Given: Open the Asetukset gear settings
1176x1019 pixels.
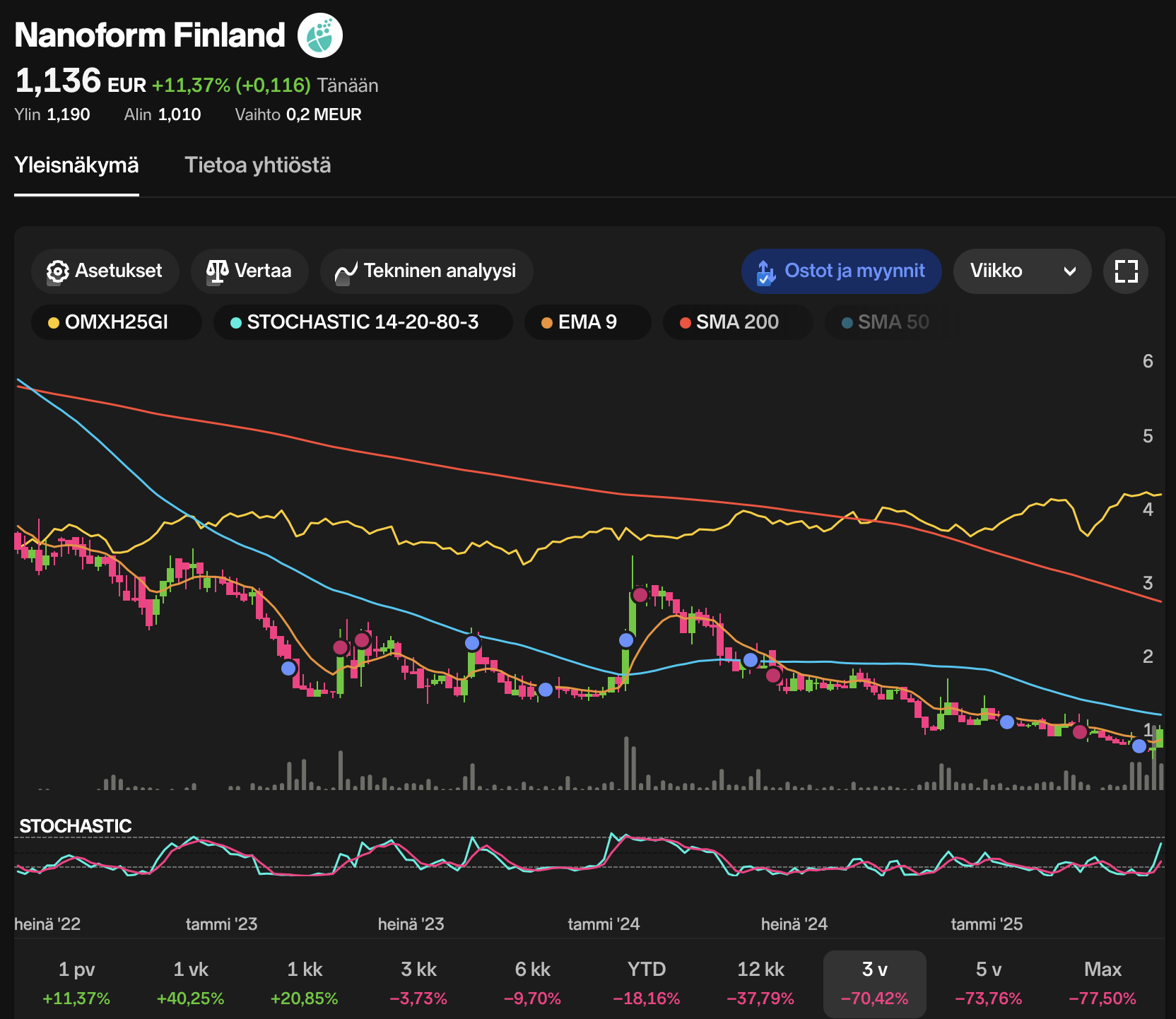Looking at the screenshot, I should [105, 271].
